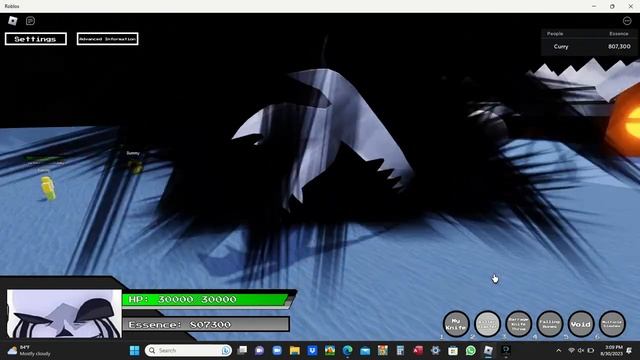Open the Roblox more options ellipsis icon
This screenshot has width=640, height=360.
pyautogui.click(x=627, y=20)
